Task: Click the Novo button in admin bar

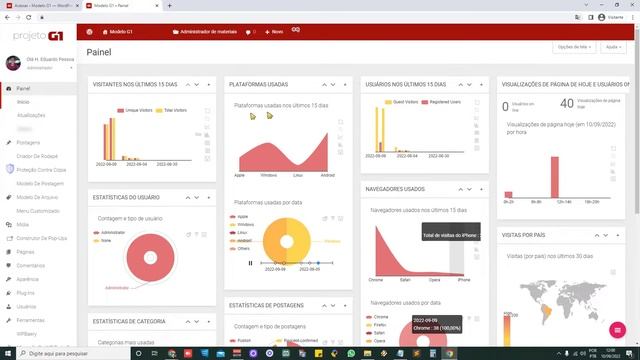Action: [x=274, y=32]
